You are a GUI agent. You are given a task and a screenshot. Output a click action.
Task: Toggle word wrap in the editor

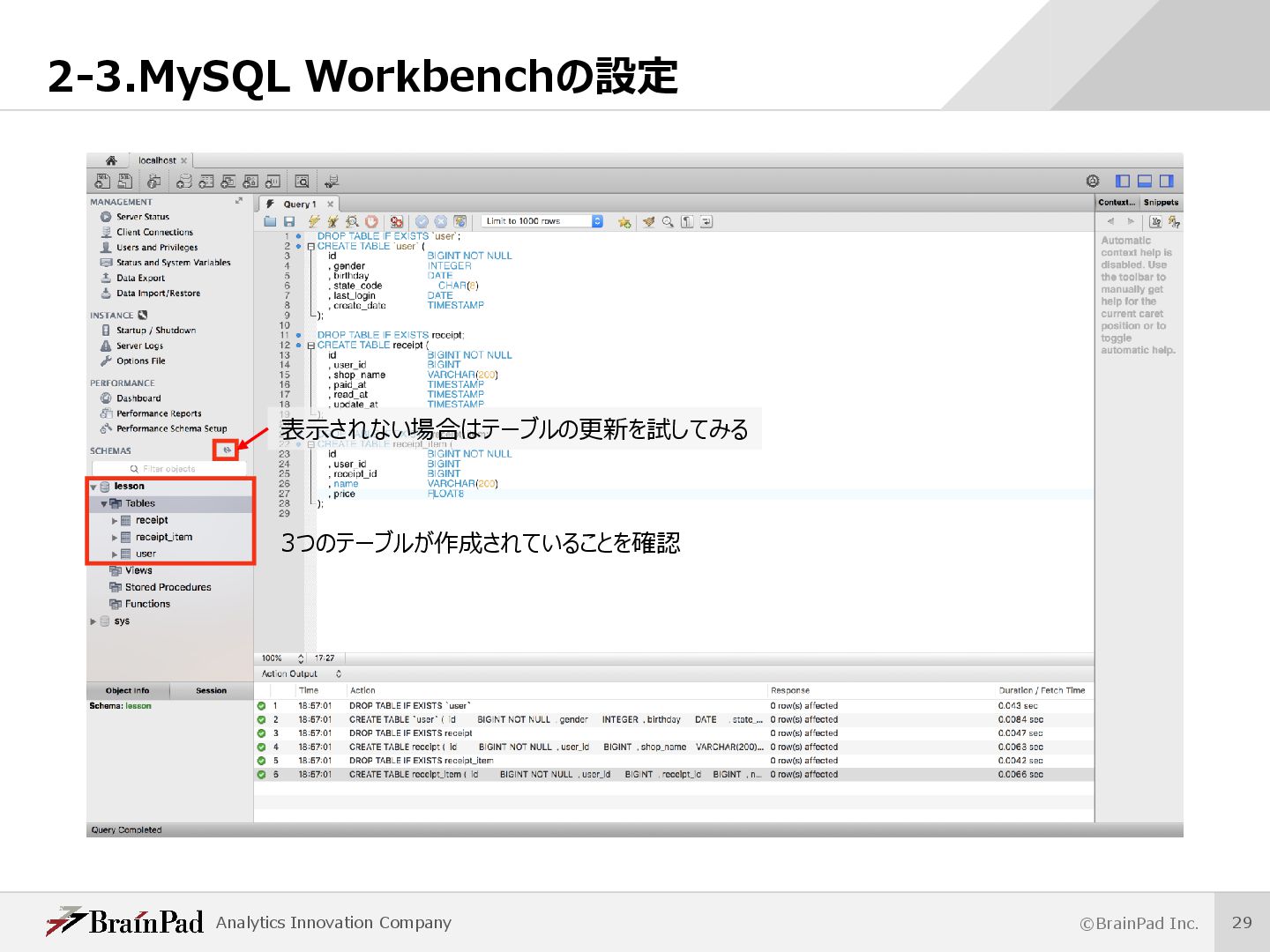pyautogui.click(x=706, y=221)
